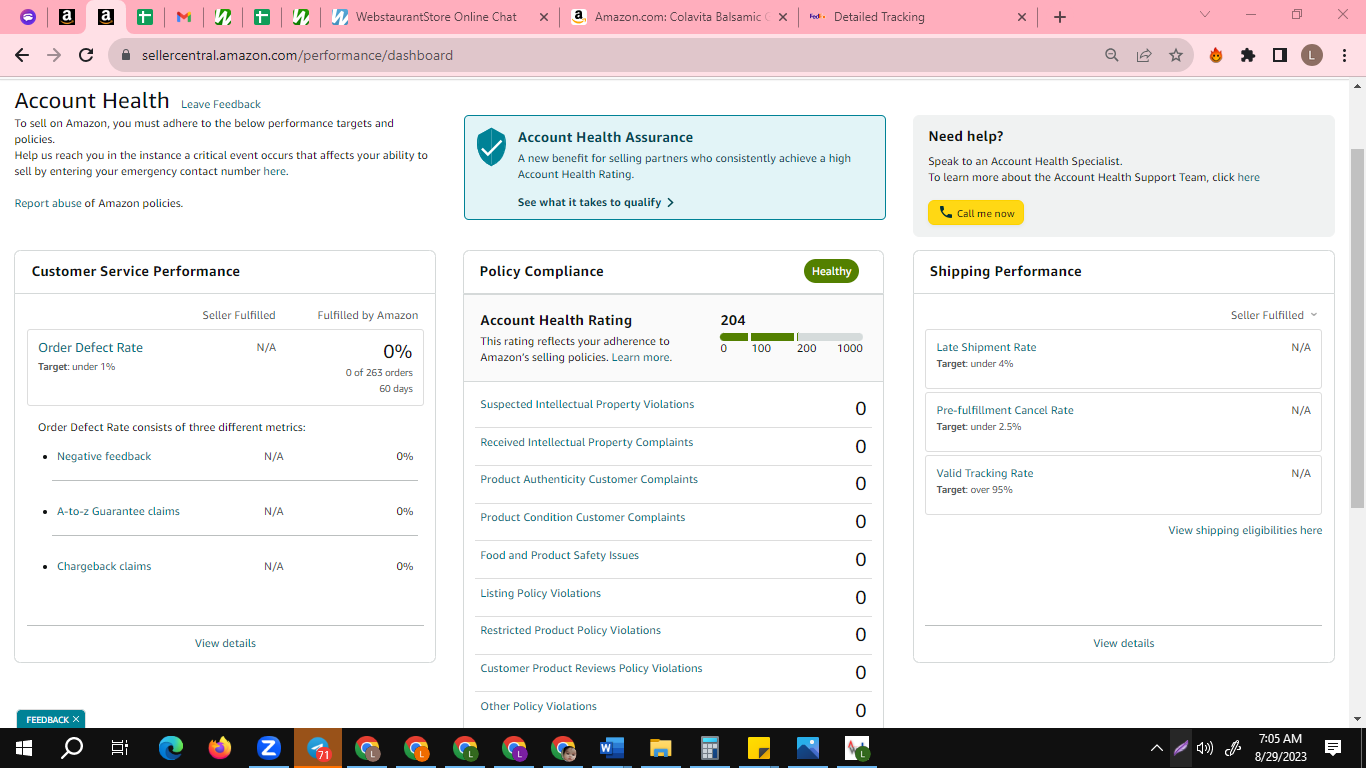Viewport: 1366px width, 768px height.
Task: Launch Microsoft Edge from the taskbar
Action: [171, 748]
